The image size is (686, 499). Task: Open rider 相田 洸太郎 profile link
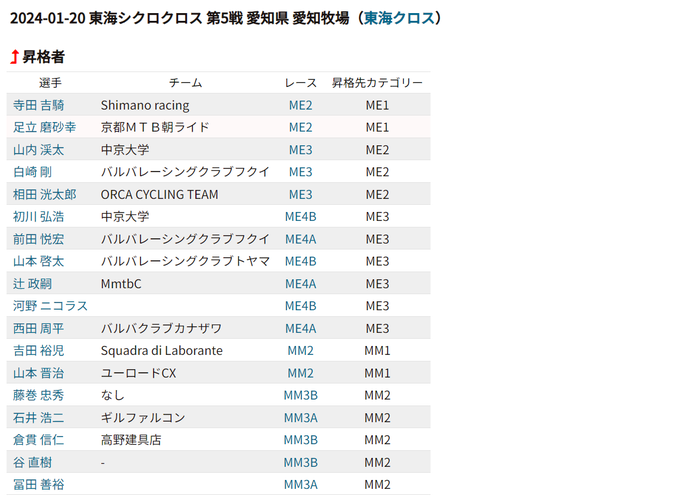click(x=45, y=195)
